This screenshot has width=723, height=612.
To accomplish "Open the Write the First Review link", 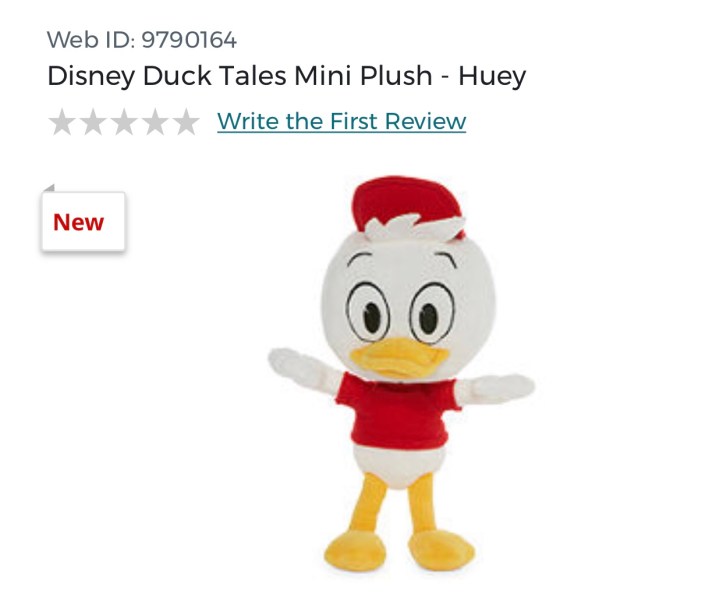I will tap(342, 121).
